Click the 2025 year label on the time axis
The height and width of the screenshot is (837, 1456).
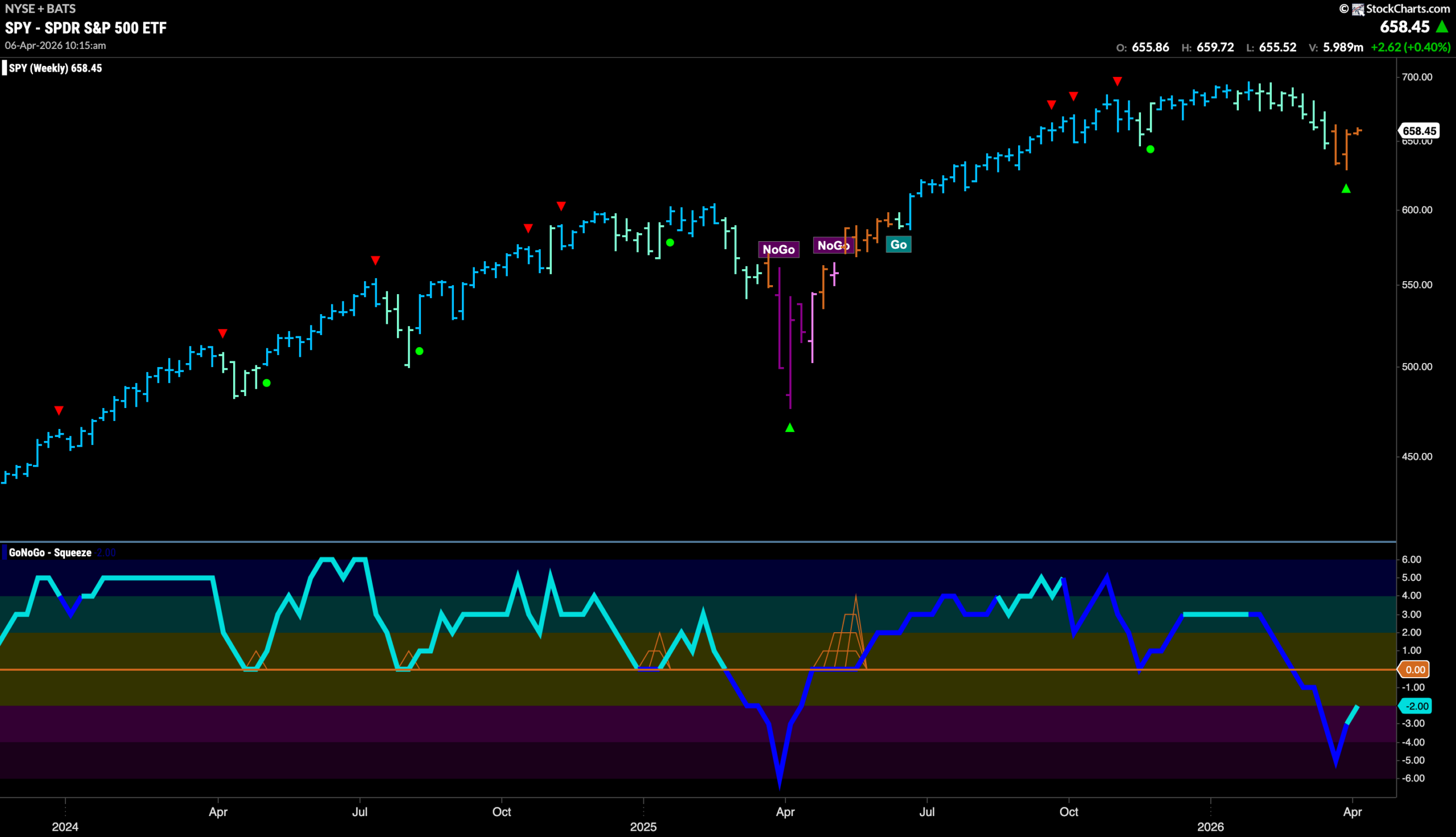[643, 827]
